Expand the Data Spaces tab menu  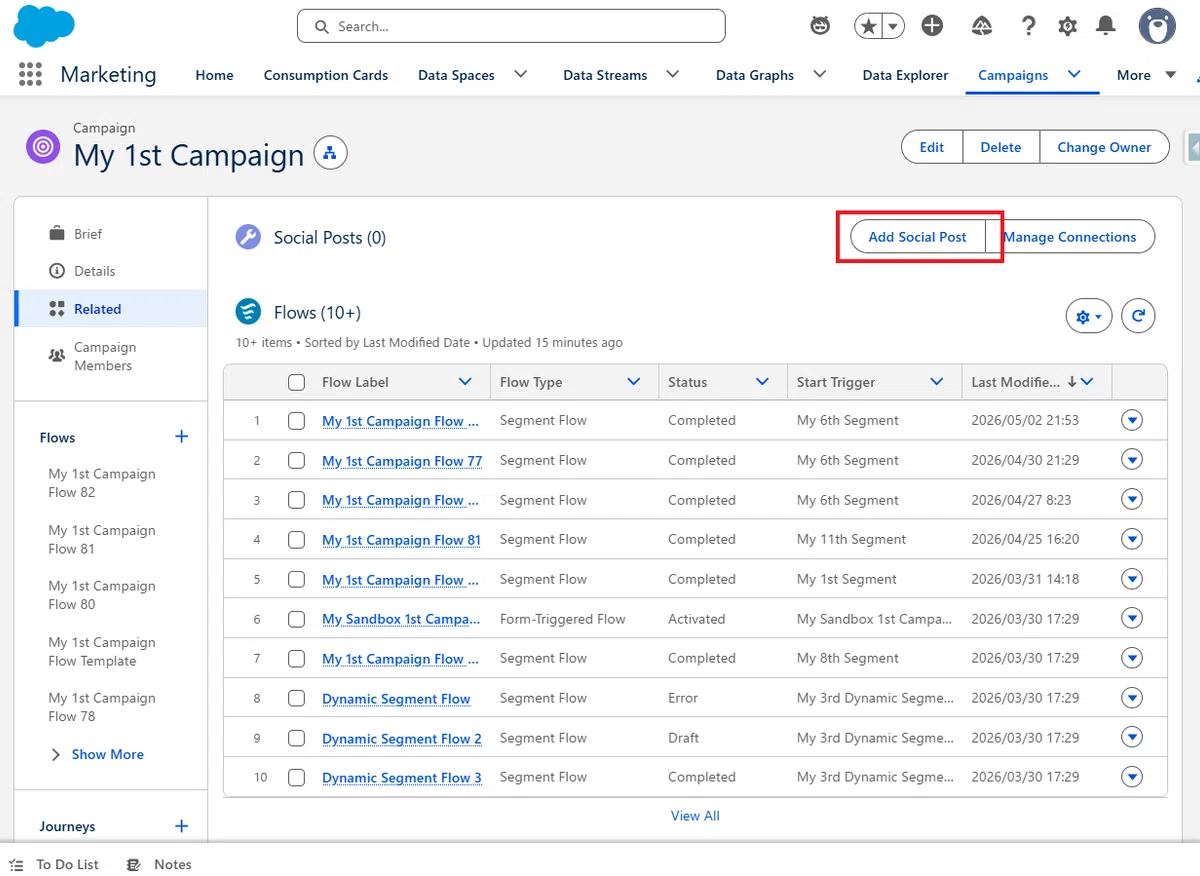point(520,75)
